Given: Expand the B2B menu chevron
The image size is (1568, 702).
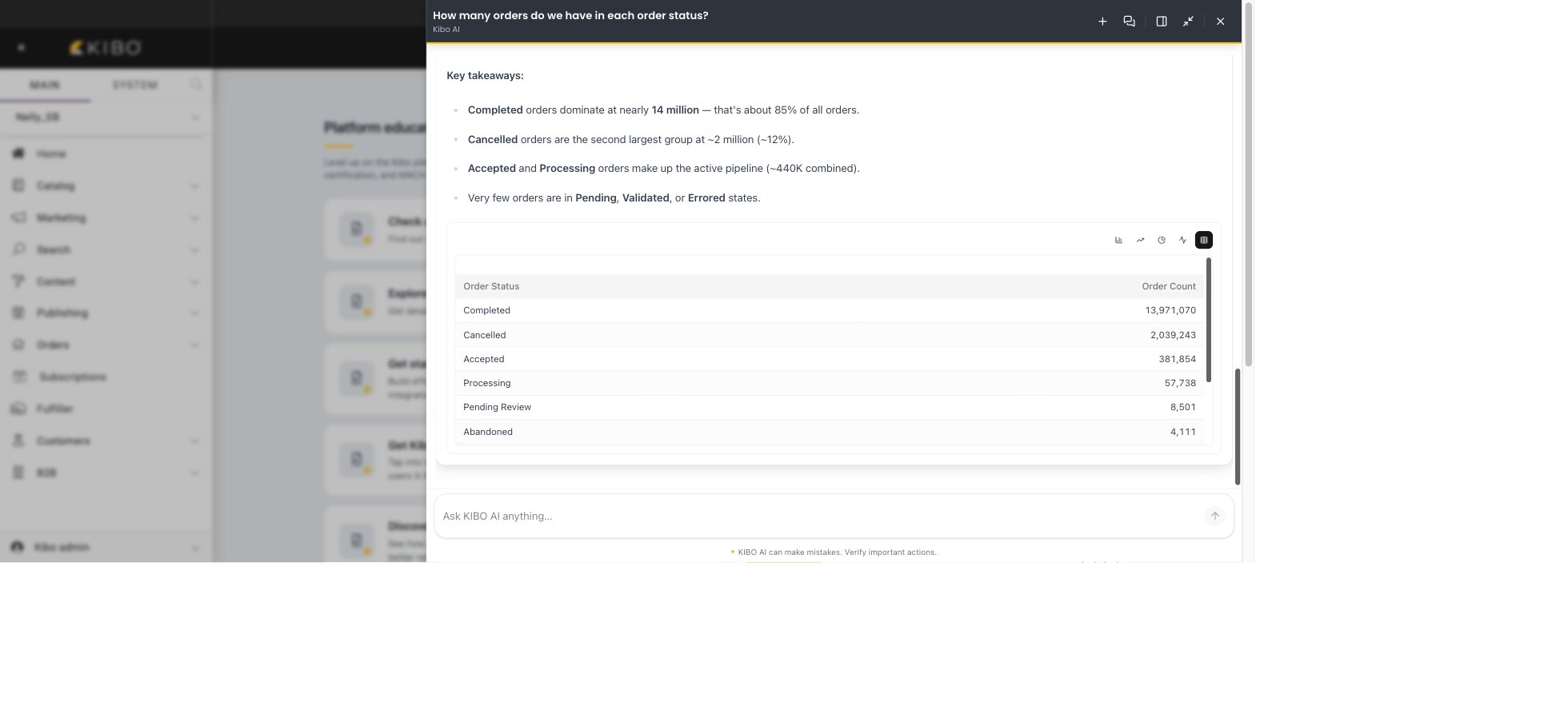Looking at the screenshot, I should [194, 473].
